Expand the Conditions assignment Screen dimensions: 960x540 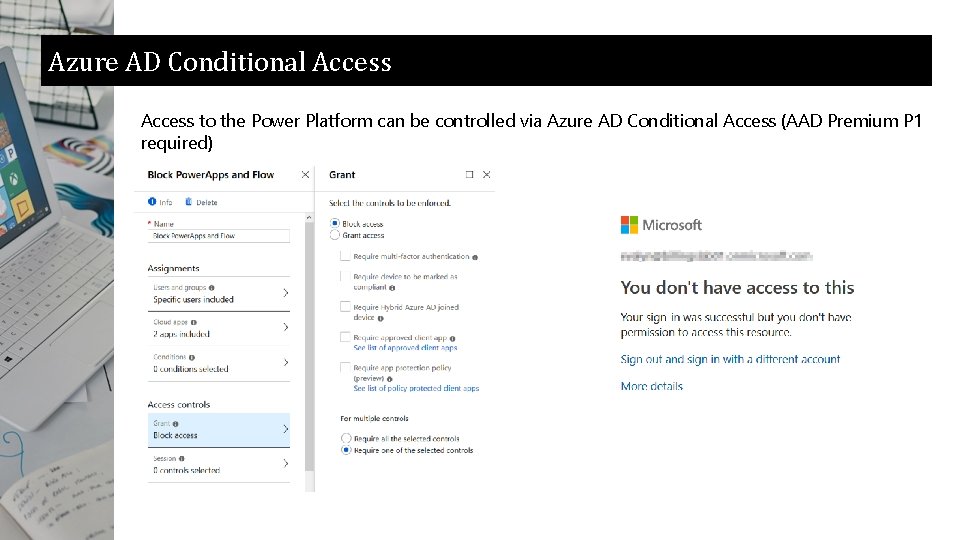285,363
